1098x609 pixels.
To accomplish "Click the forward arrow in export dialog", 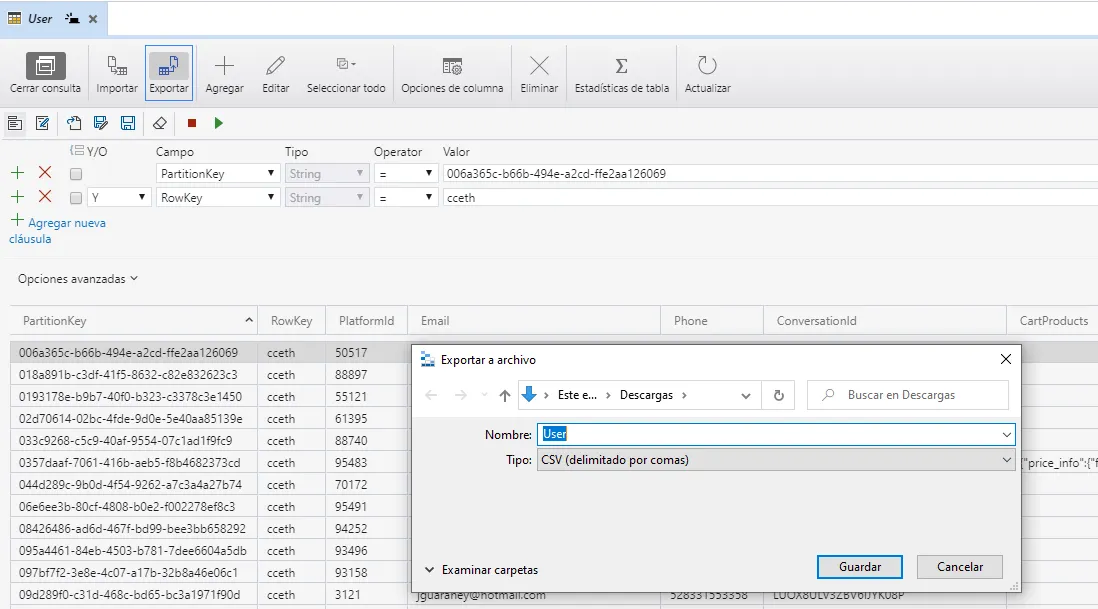I will pos(461,396).
